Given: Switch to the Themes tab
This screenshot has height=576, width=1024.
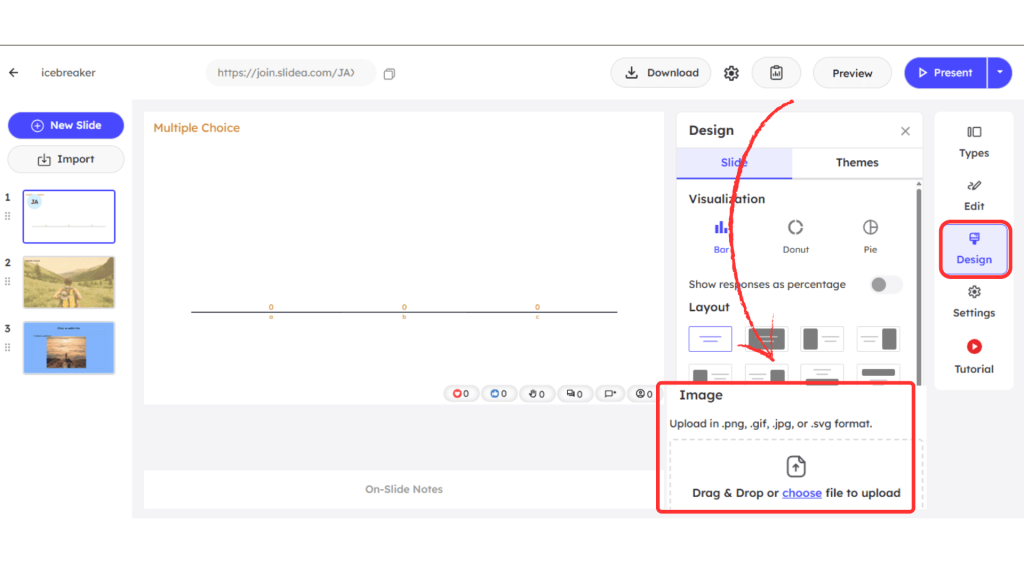Looking at the screenshot, I should coord(856,162).
